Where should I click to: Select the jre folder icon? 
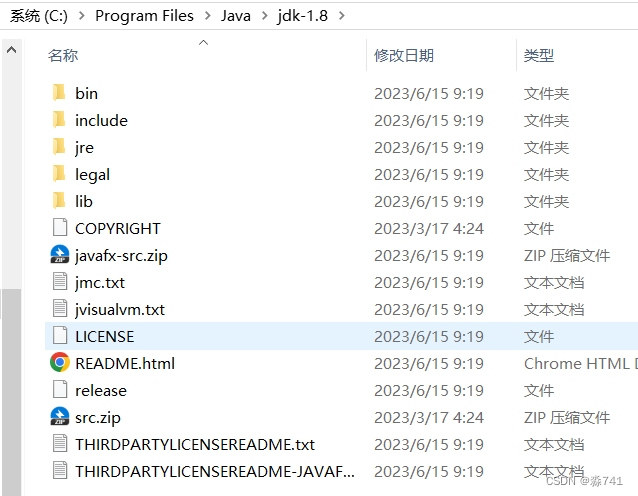coord(59,147)
